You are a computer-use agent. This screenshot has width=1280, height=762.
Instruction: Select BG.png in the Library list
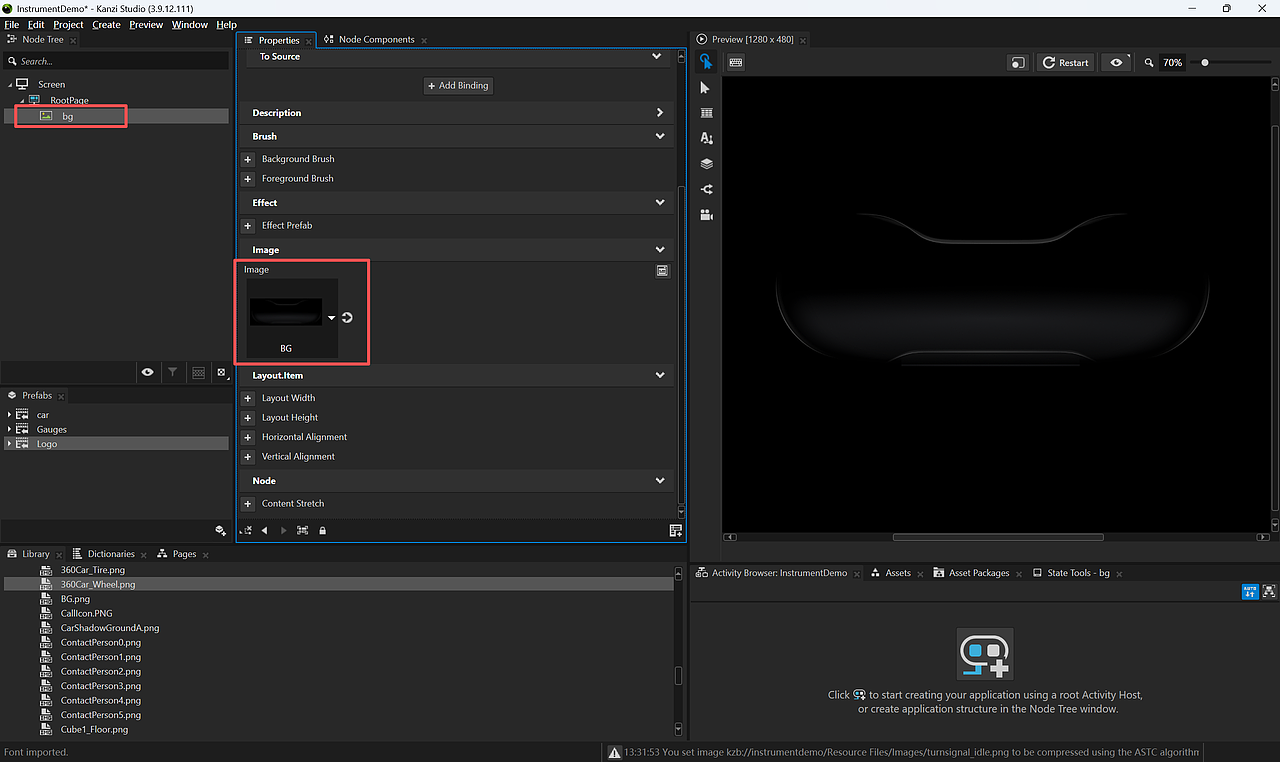pyautogui.click(x=75, y=599)
